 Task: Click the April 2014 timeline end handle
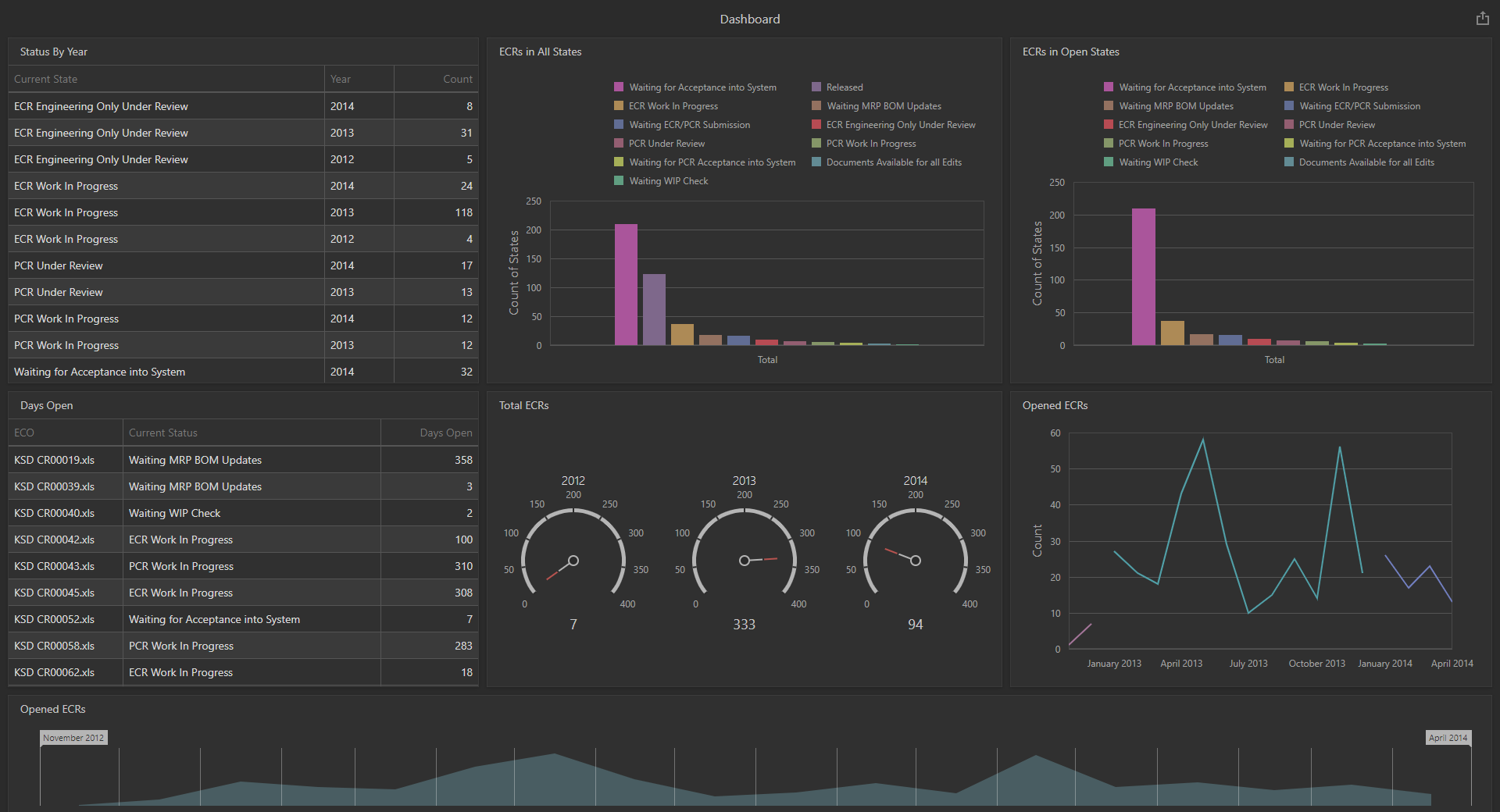tap(1448, 738)
